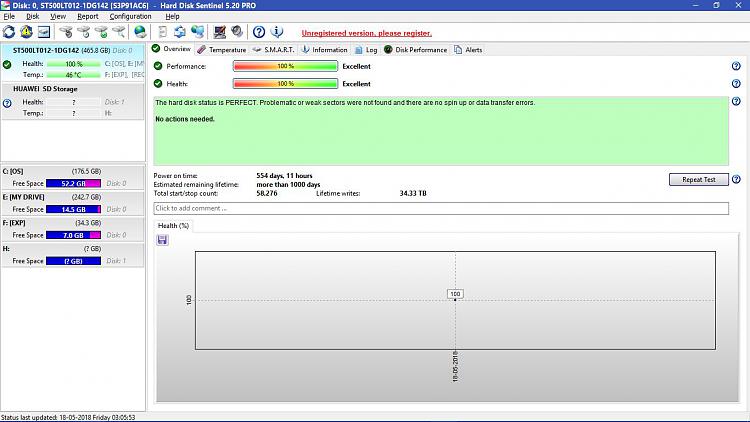Click the monitor configuration toolbar icon
The image size is (750, 422).
pyautogui.click(x=220, y=32)
